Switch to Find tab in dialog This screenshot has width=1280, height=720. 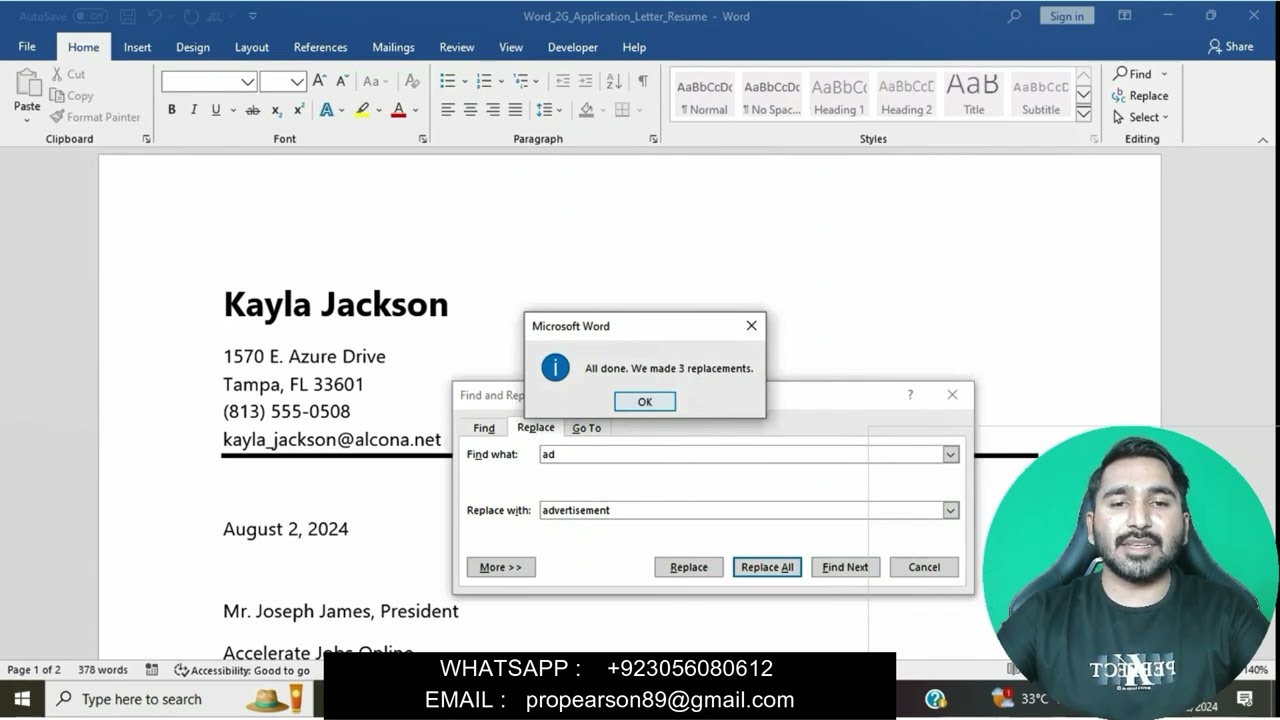(x=484, y=428)
